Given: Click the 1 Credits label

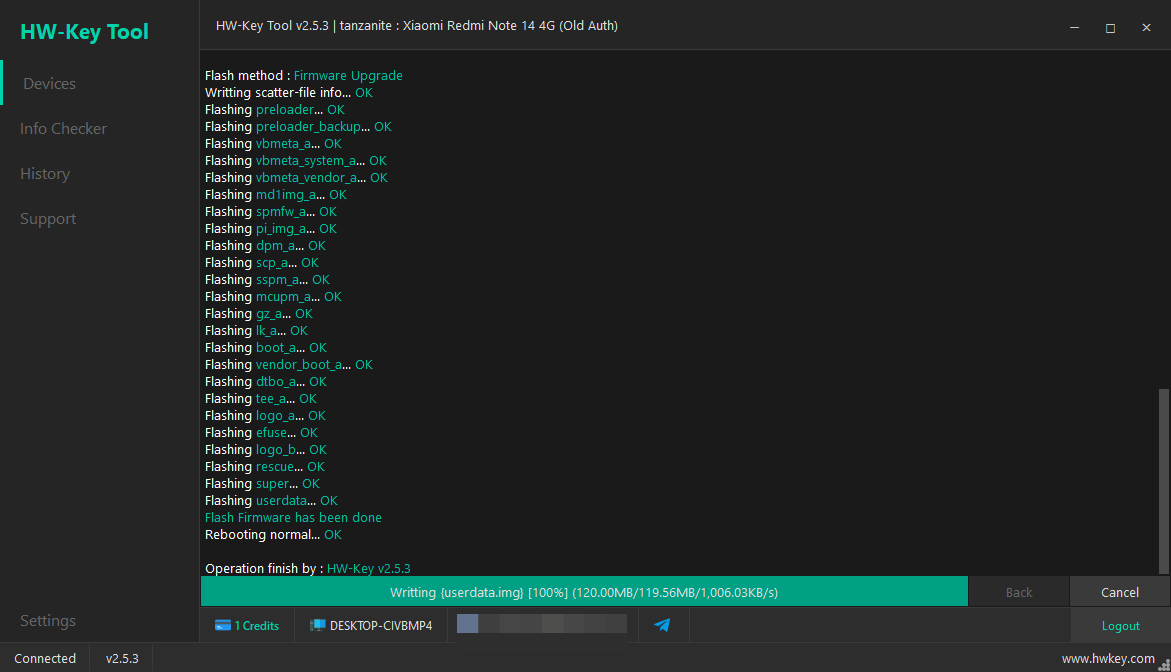Looking at the screenshot, I should point(256,626).
